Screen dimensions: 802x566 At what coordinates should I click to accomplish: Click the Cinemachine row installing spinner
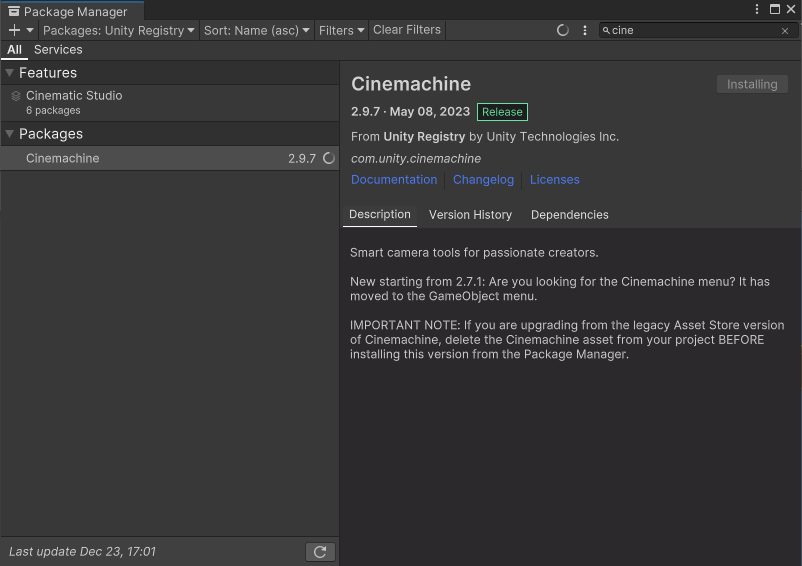329,158
